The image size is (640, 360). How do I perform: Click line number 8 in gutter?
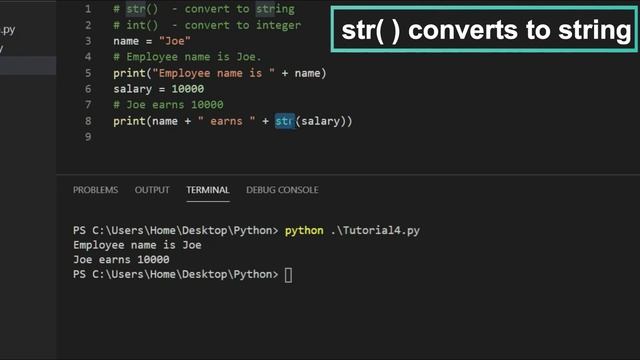click(88, 121)
